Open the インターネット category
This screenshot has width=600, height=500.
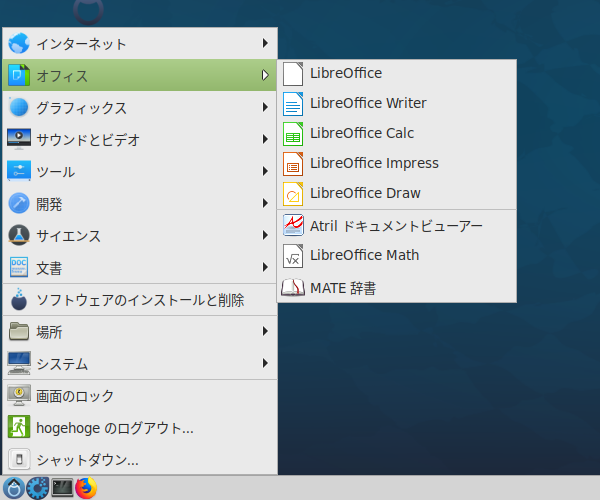coord(140,43)
